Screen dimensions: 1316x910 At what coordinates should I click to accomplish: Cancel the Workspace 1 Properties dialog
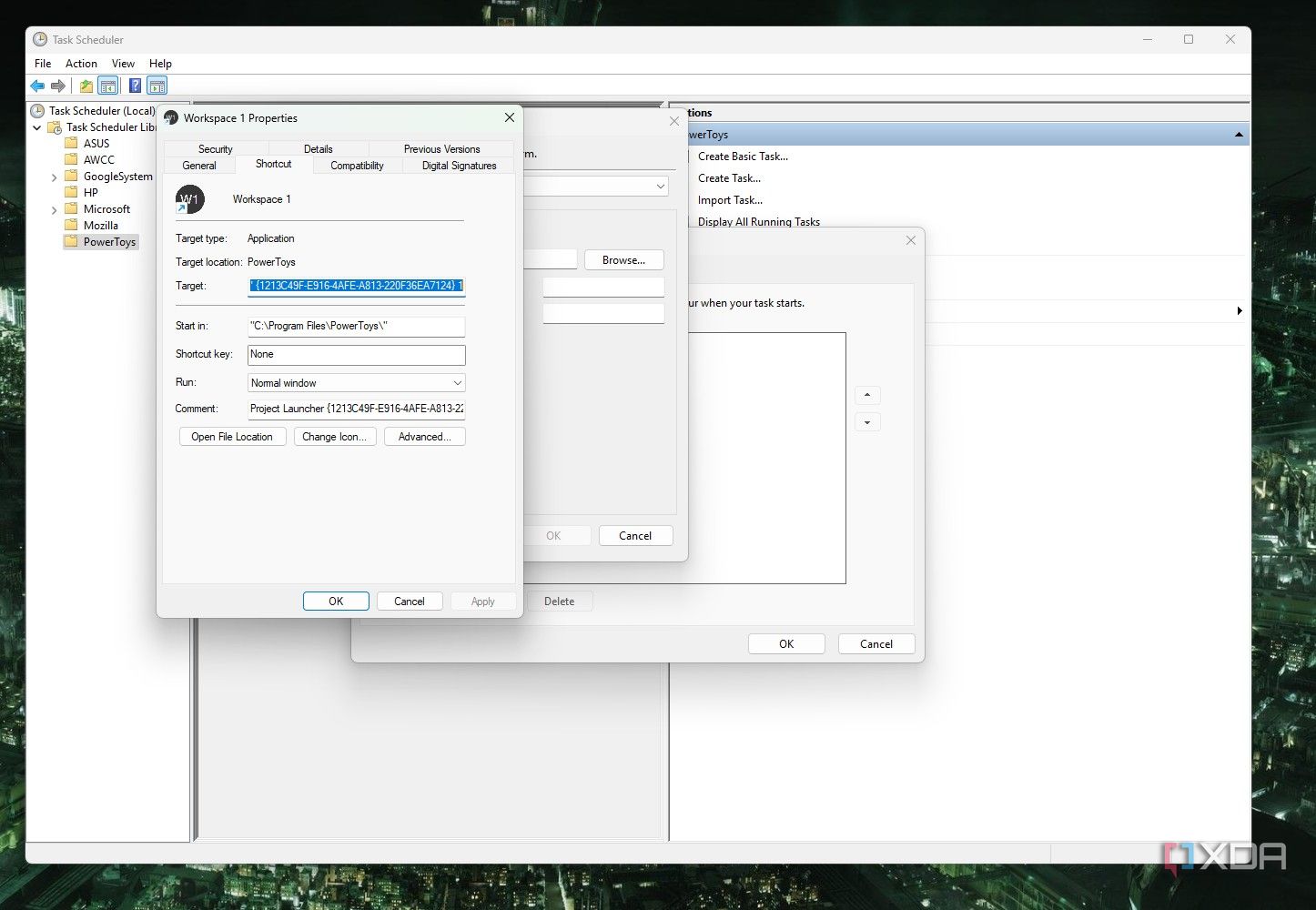410,602
